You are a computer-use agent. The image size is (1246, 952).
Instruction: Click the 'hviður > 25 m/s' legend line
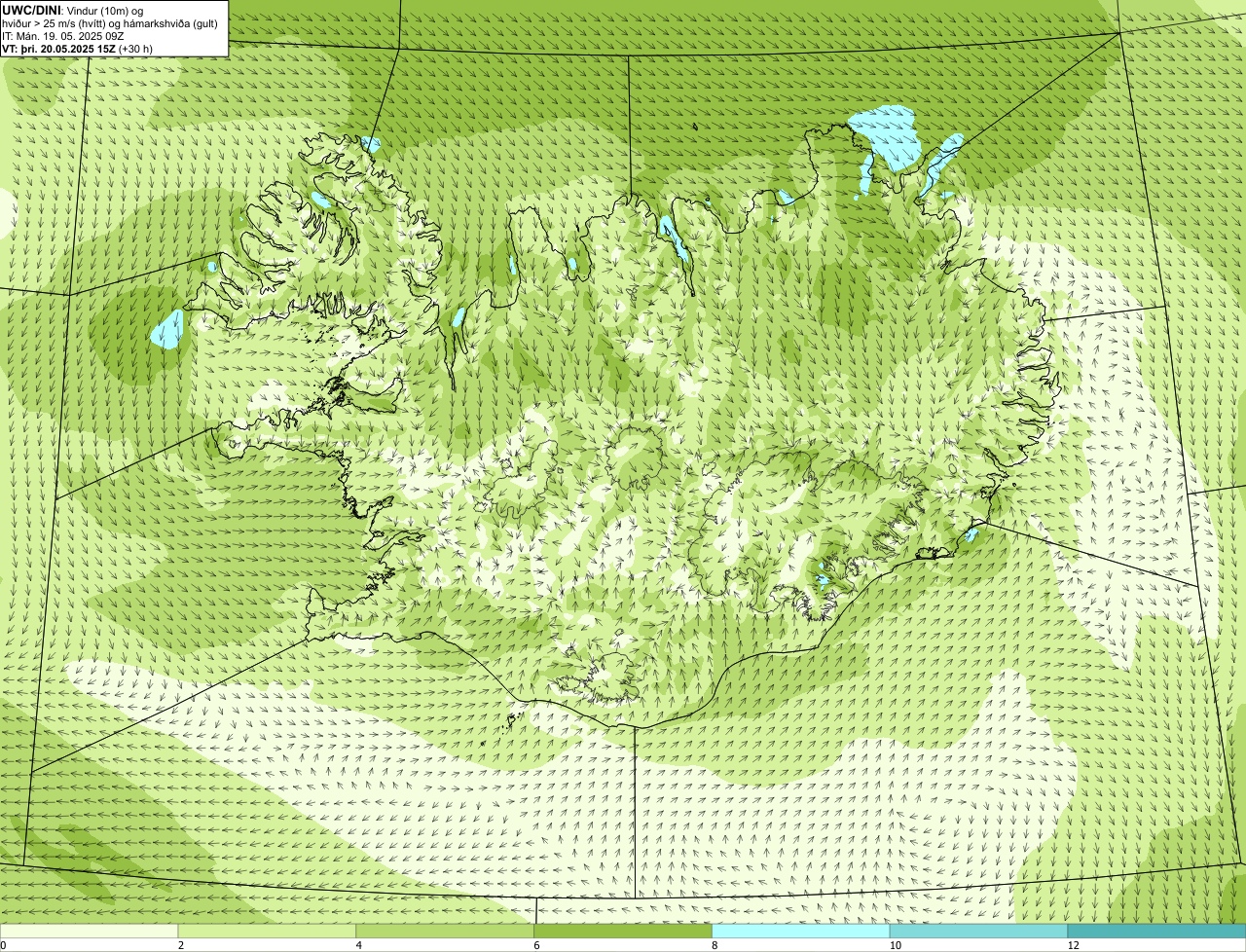(110, 23)
